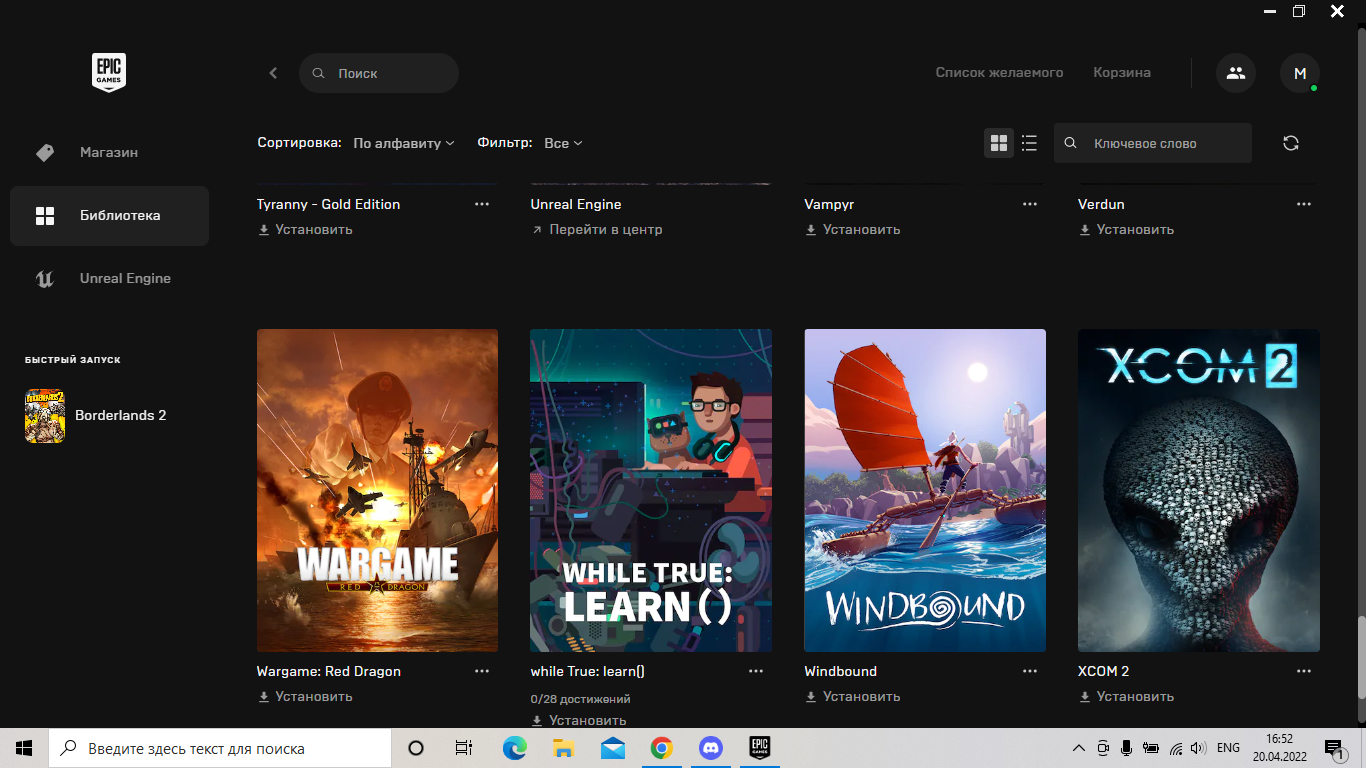Launch Borderlands 2 from quick launch
1366x768 pixels.
pyautogui.click(x=96, y=415)
